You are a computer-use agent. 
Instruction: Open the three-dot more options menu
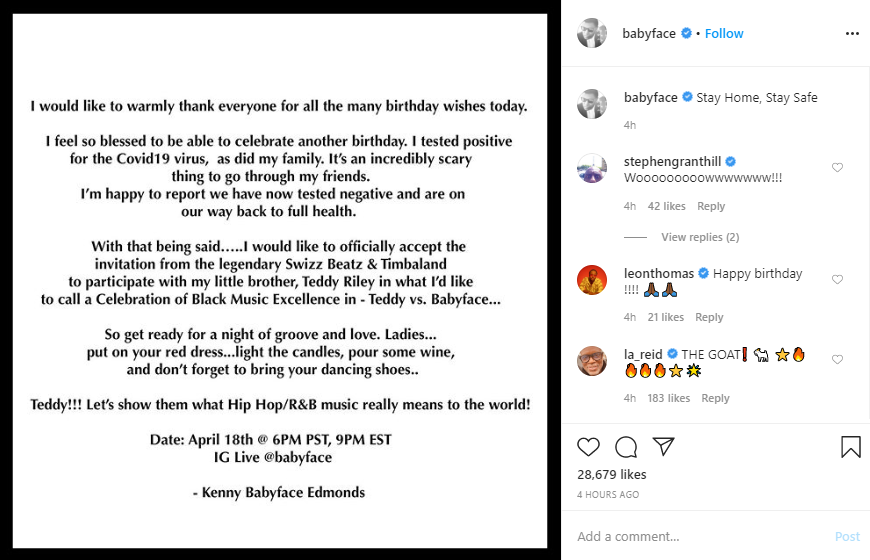tap(852, 33)
